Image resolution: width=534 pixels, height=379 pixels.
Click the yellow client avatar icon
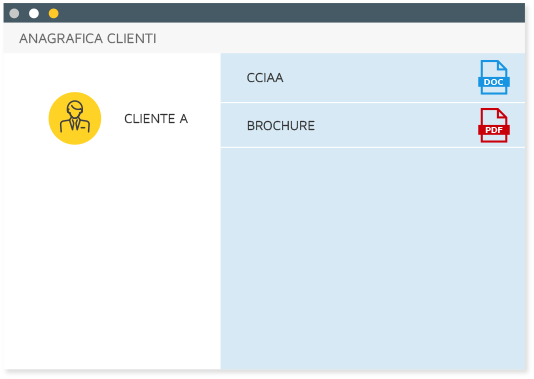(75, 118)
